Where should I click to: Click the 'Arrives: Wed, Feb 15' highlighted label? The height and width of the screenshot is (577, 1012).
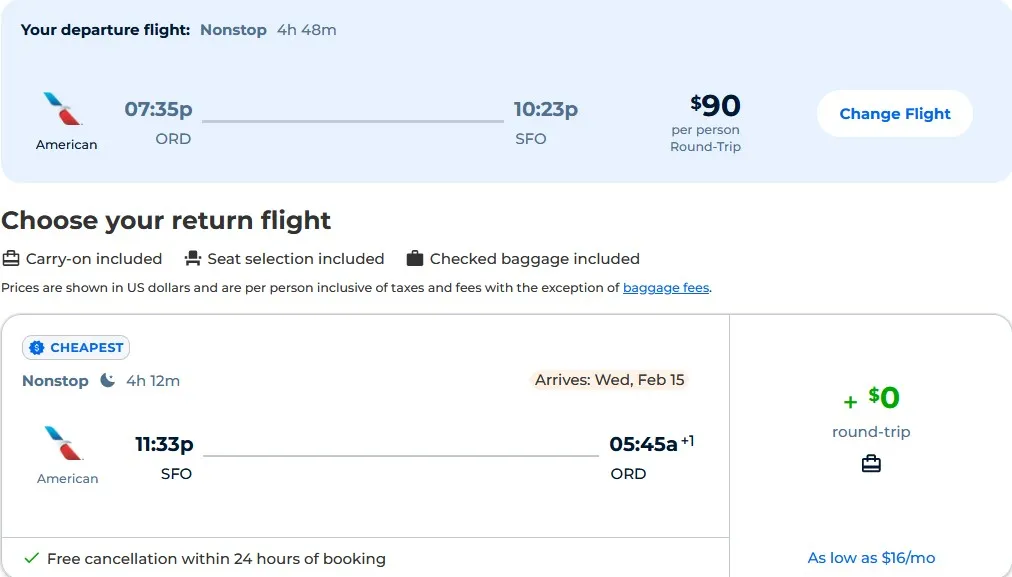610,380
